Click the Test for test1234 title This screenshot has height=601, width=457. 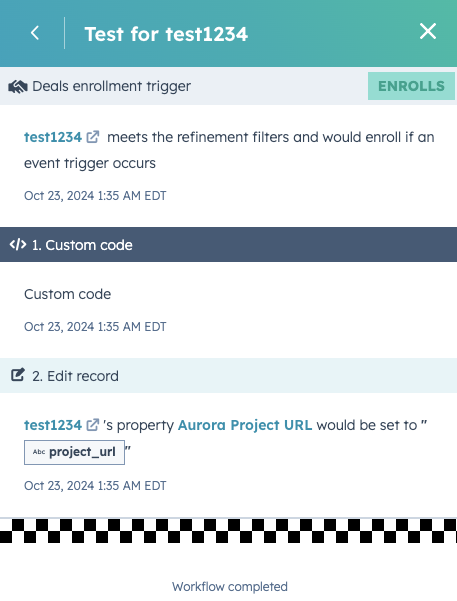(x=166, y=34)
